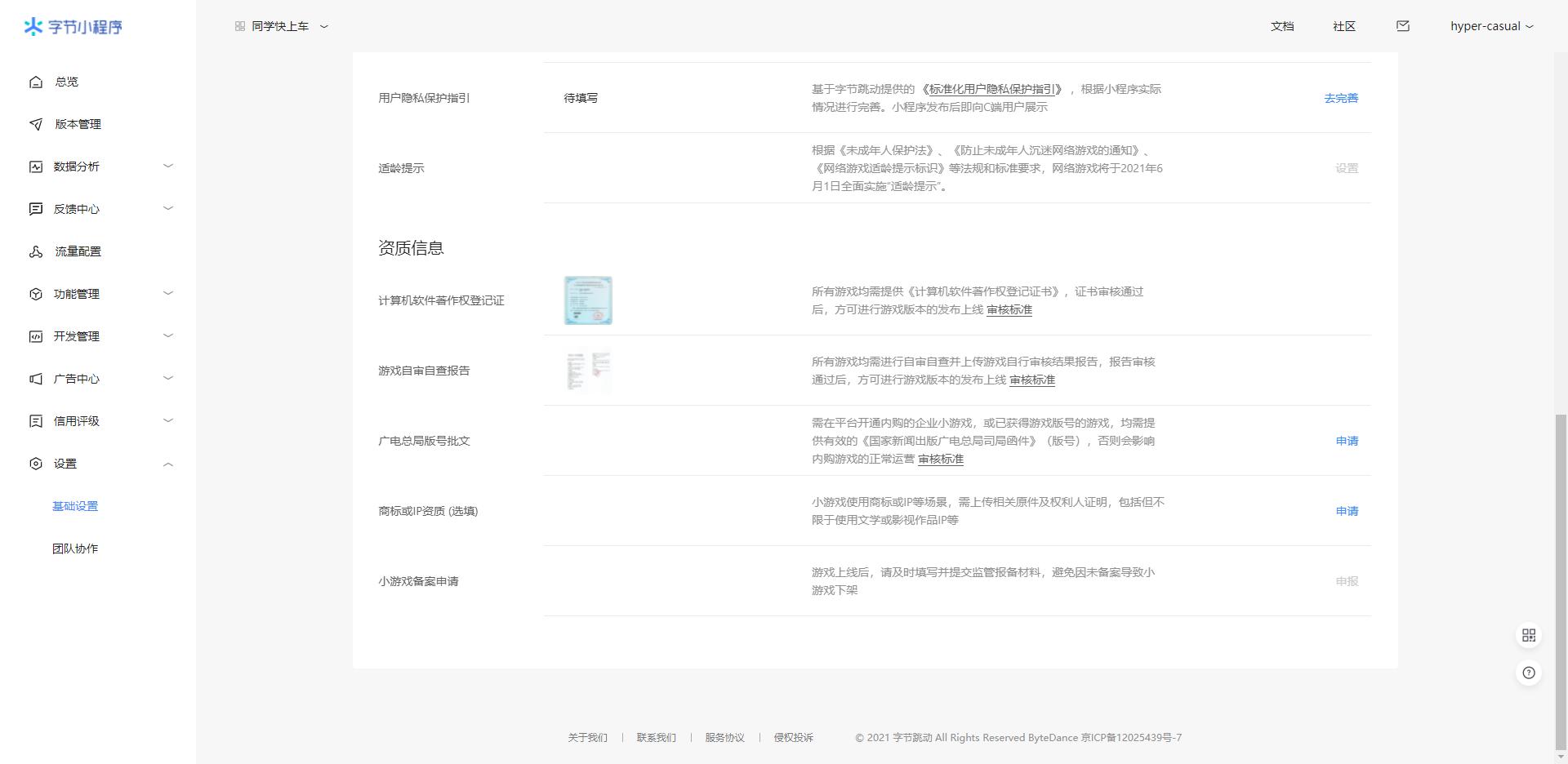Open 基础设置 submenu item
The width and height of the screenshot is (1568, 764).
pyautogui.click(x=75, y=506)
